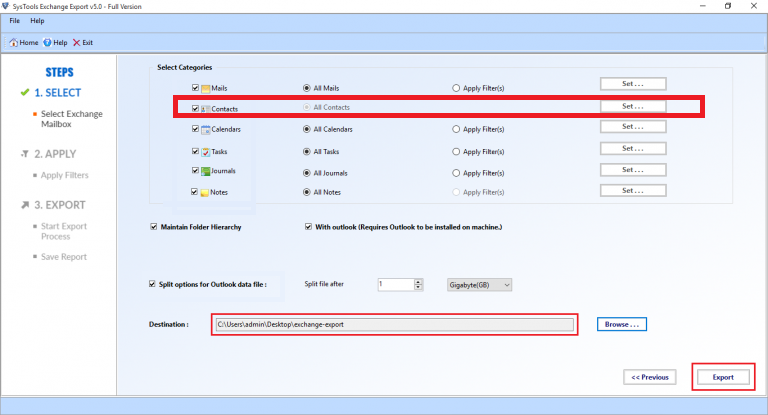Click Set button for Mails row
The width and height of the screenshot is (768, 415).
pyautogui.click(x=633, y=84)
